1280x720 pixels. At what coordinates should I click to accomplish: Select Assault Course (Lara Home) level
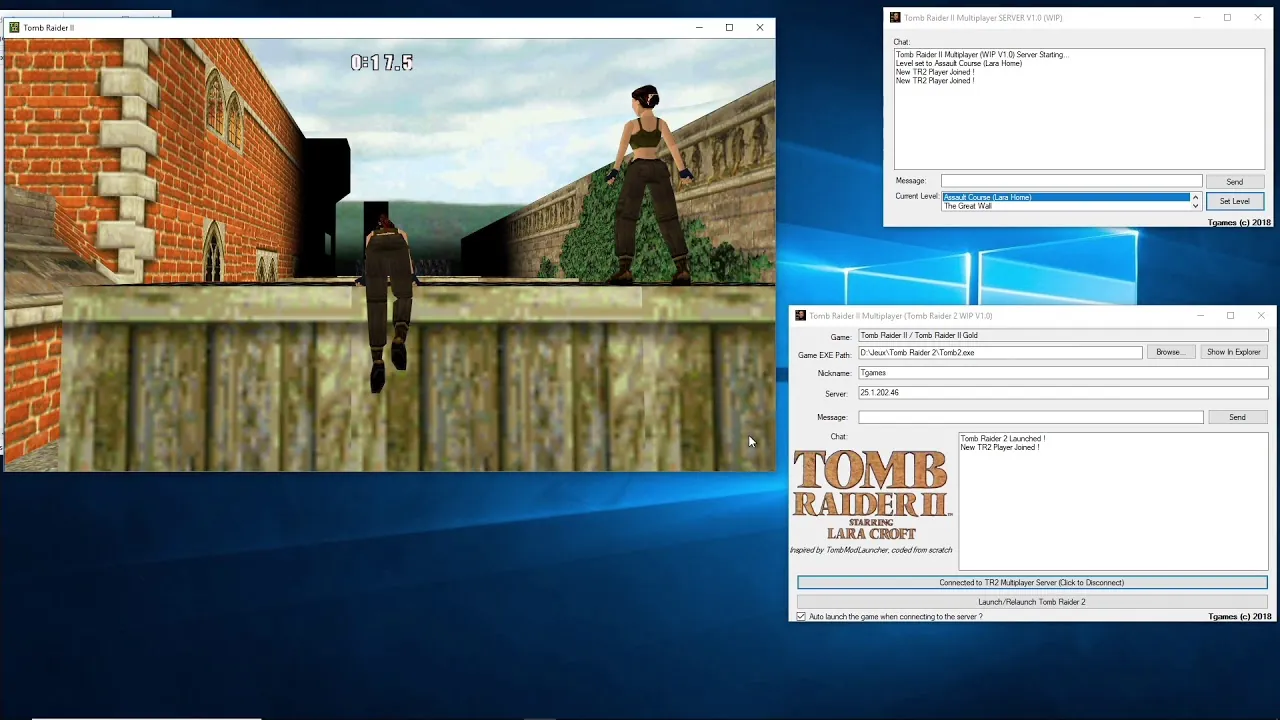tap(1066, 197)
